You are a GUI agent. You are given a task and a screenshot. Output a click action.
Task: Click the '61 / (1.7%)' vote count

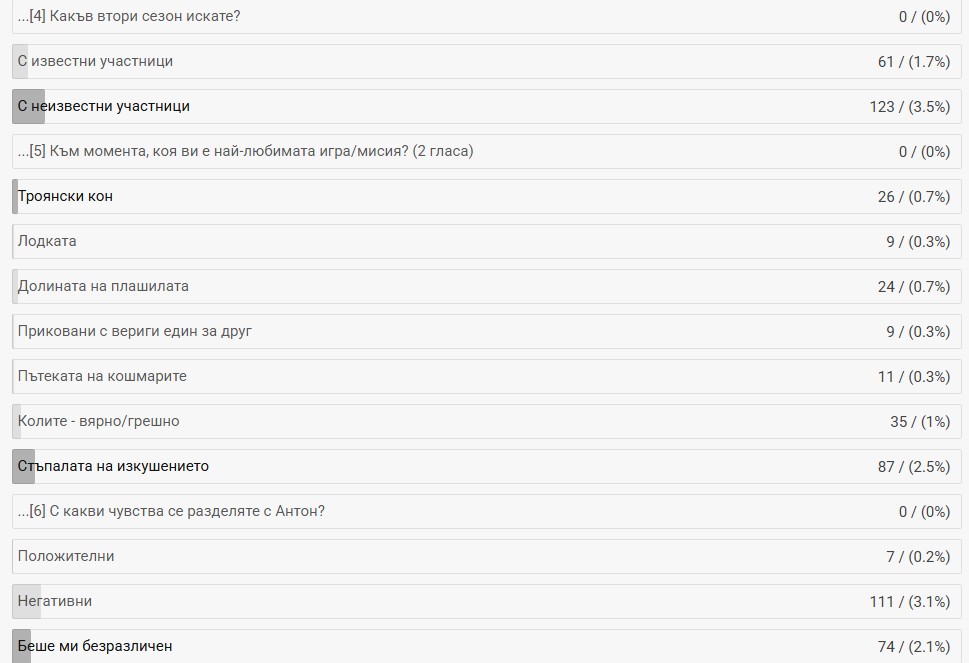[x=913, y=62]
